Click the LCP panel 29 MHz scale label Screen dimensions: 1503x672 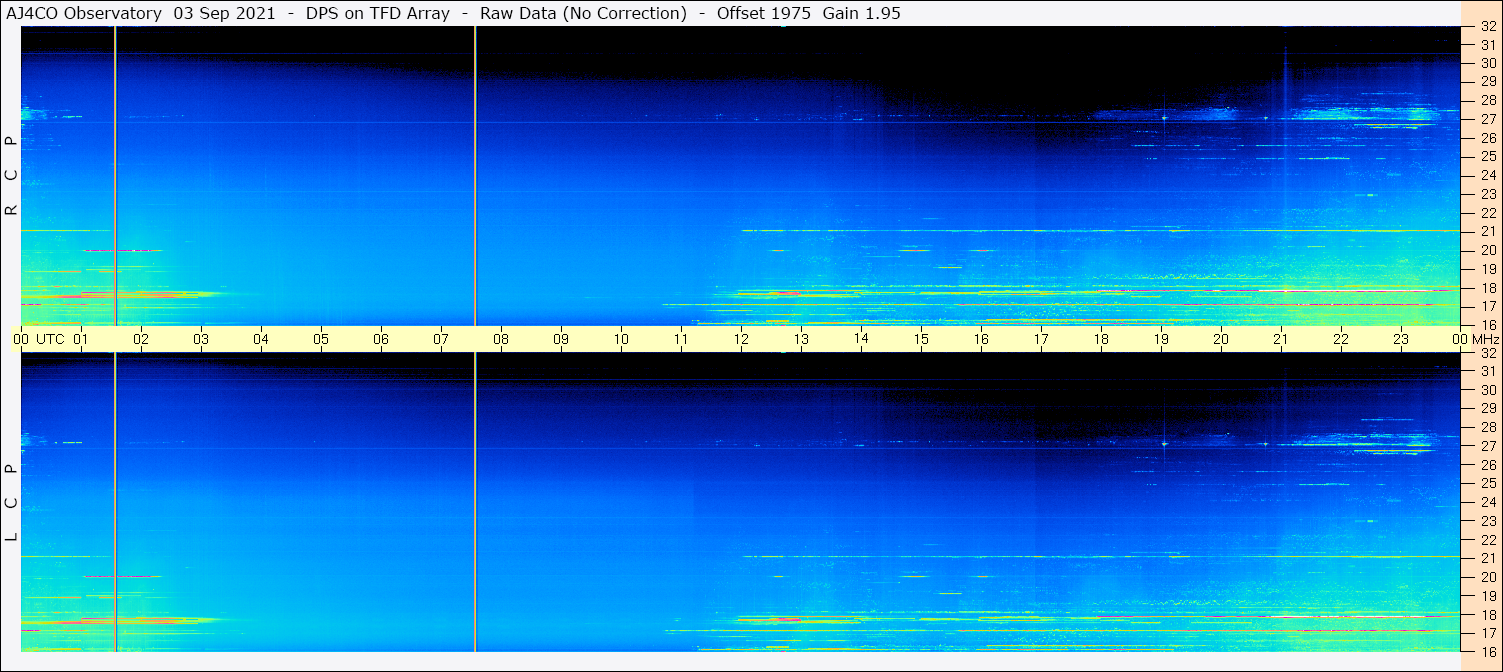pyautogui.click(x=1488, y=409)
